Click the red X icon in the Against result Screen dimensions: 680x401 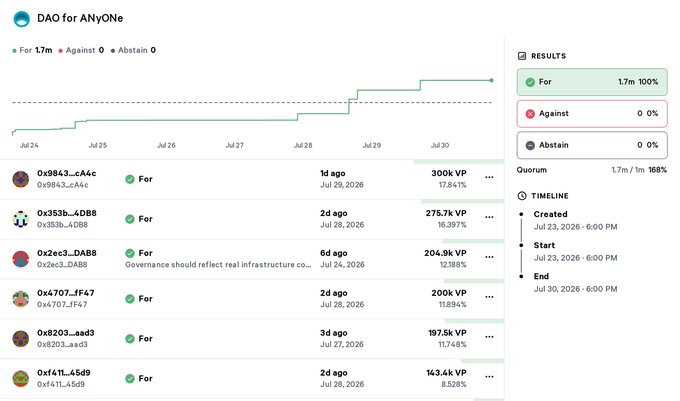tap(530, 114)
